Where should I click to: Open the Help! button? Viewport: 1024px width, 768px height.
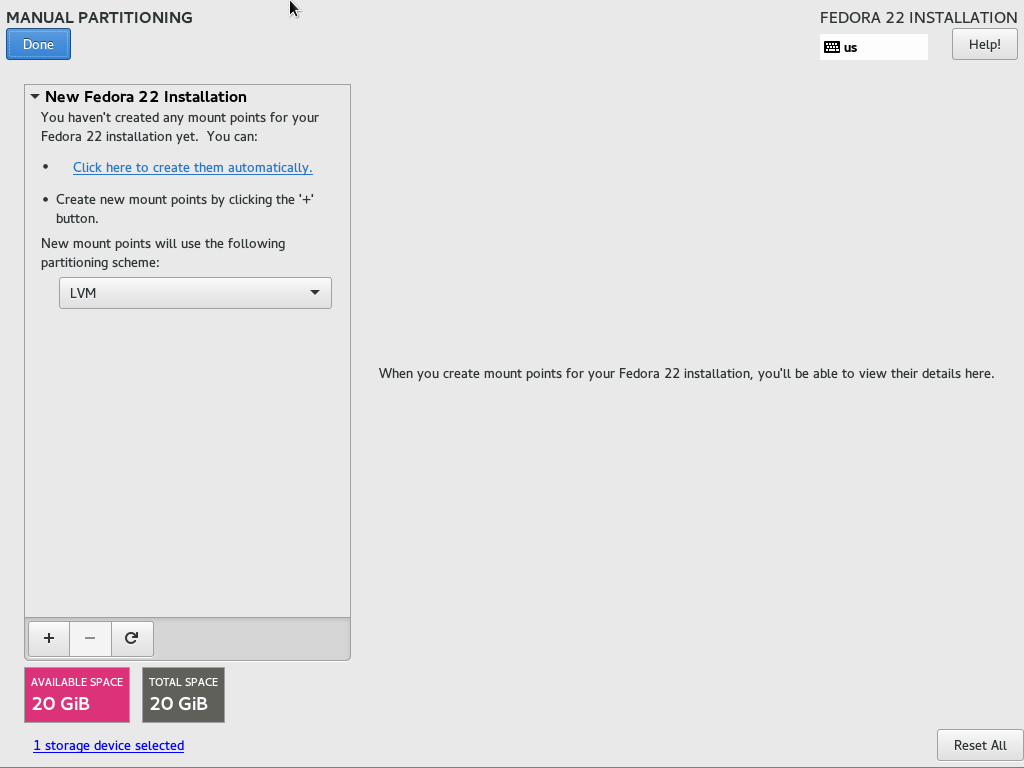[984, 44]
